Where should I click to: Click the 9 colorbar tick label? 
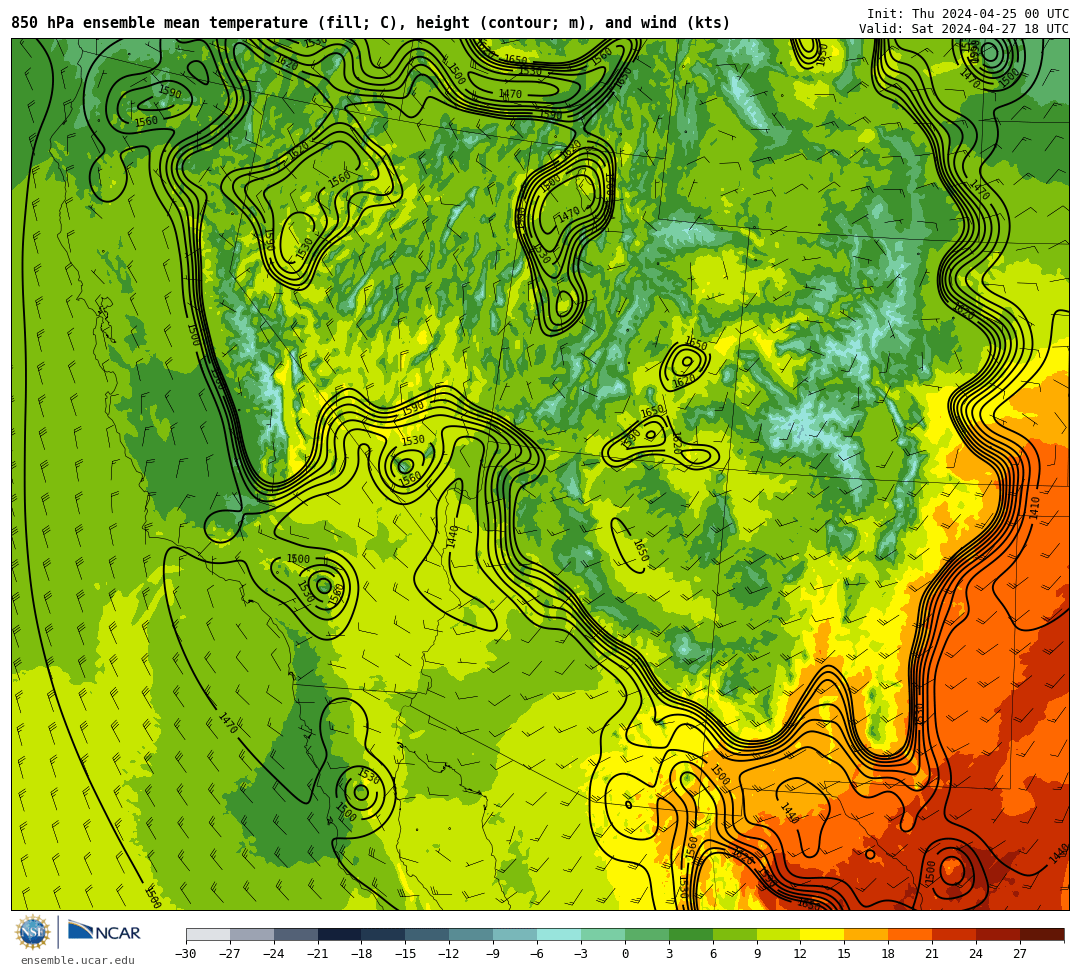757,954
